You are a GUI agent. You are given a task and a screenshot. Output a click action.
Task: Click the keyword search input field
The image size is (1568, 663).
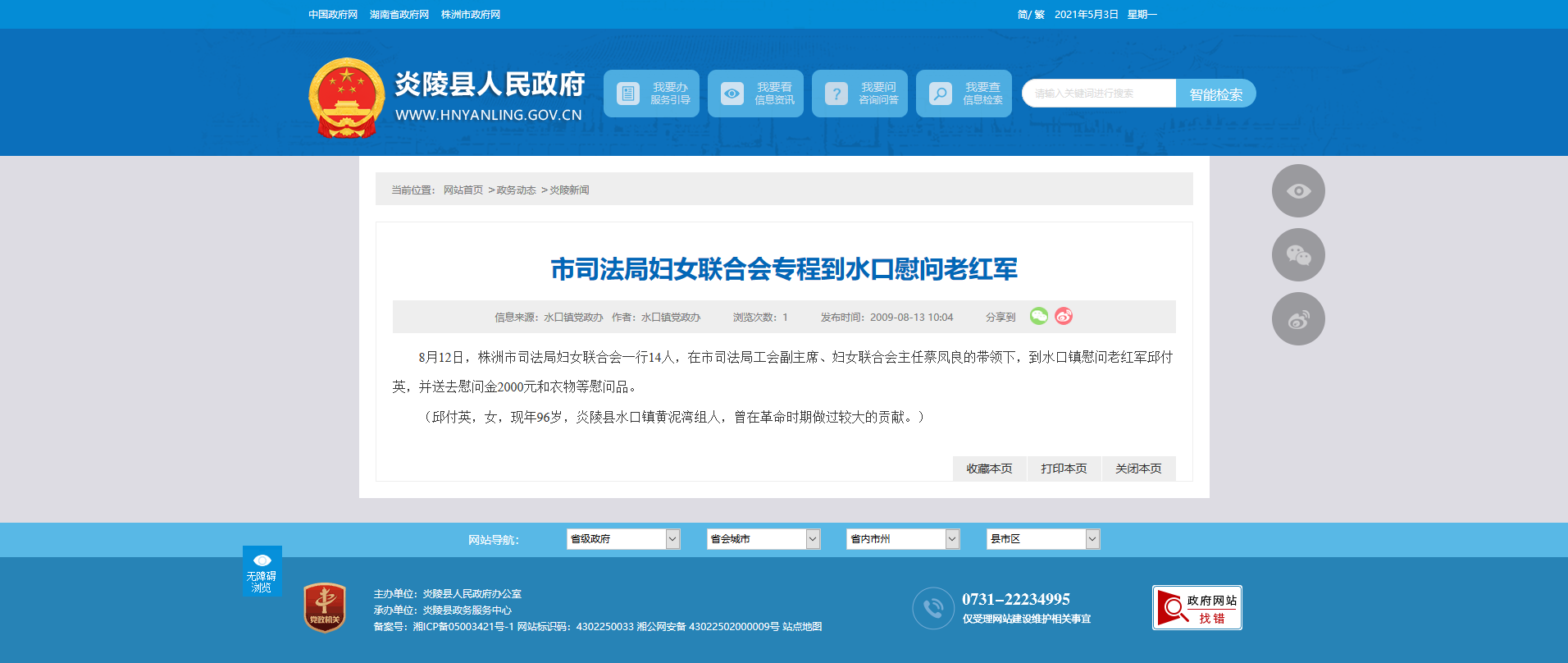[1098, 94]
